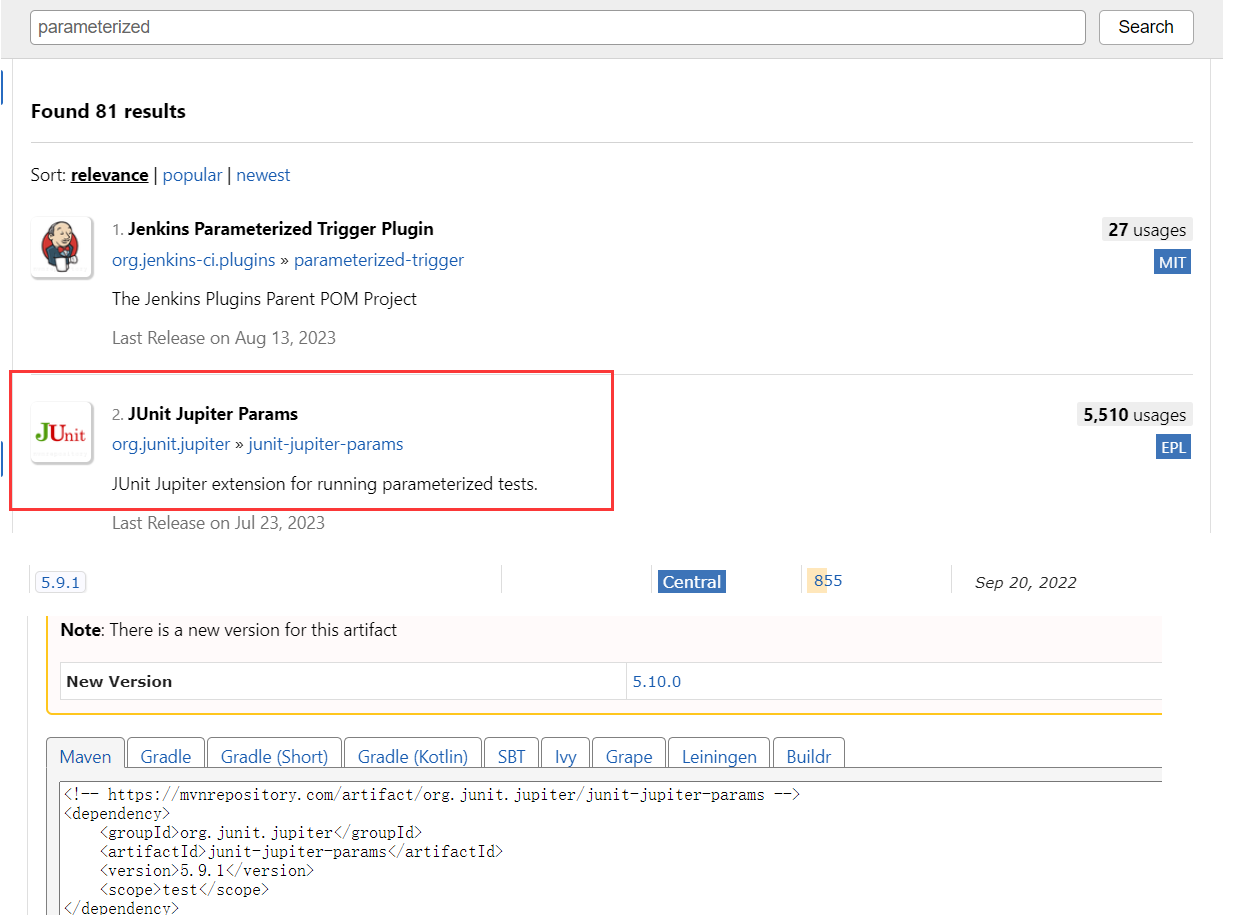The width and height of the screenshot is (1235, 915).
Task: Click the JUnit Jupiter extension description text
Action: coord(325,484)
